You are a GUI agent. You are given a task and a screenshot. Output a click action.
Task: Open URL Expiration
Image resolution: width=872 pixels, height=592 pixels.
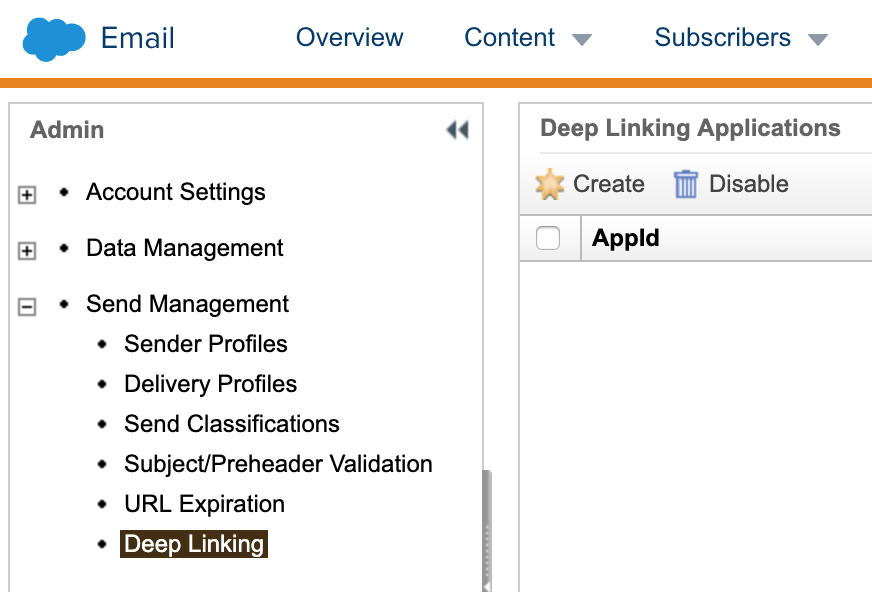pyautogui.click(x=205, y=504)
